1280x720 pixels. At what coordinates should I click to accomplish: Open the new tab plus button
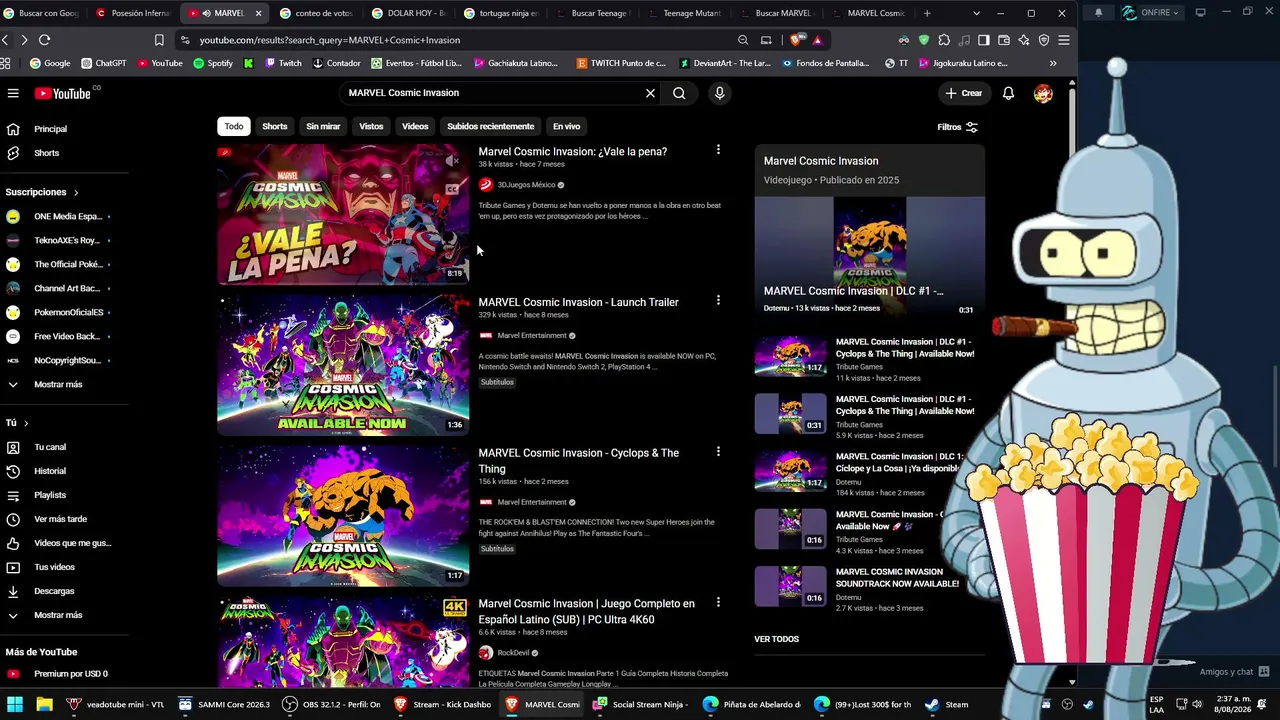click(927, 13)
